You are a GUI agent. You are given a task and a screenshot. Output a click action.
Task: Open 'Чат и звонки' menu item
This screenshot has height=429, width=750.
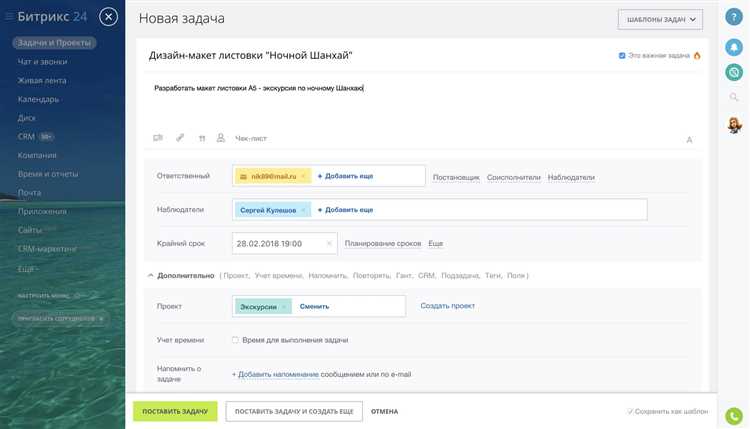point(42,62)
